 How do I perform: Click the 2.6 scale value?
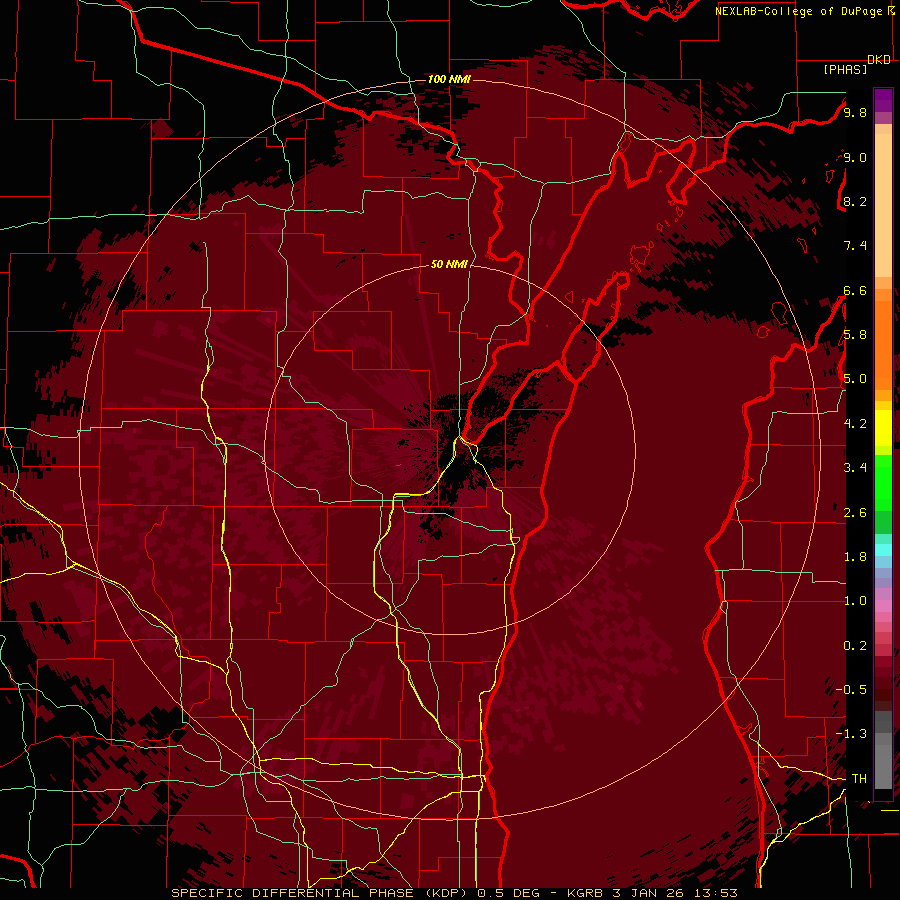[x=855, y=512]
